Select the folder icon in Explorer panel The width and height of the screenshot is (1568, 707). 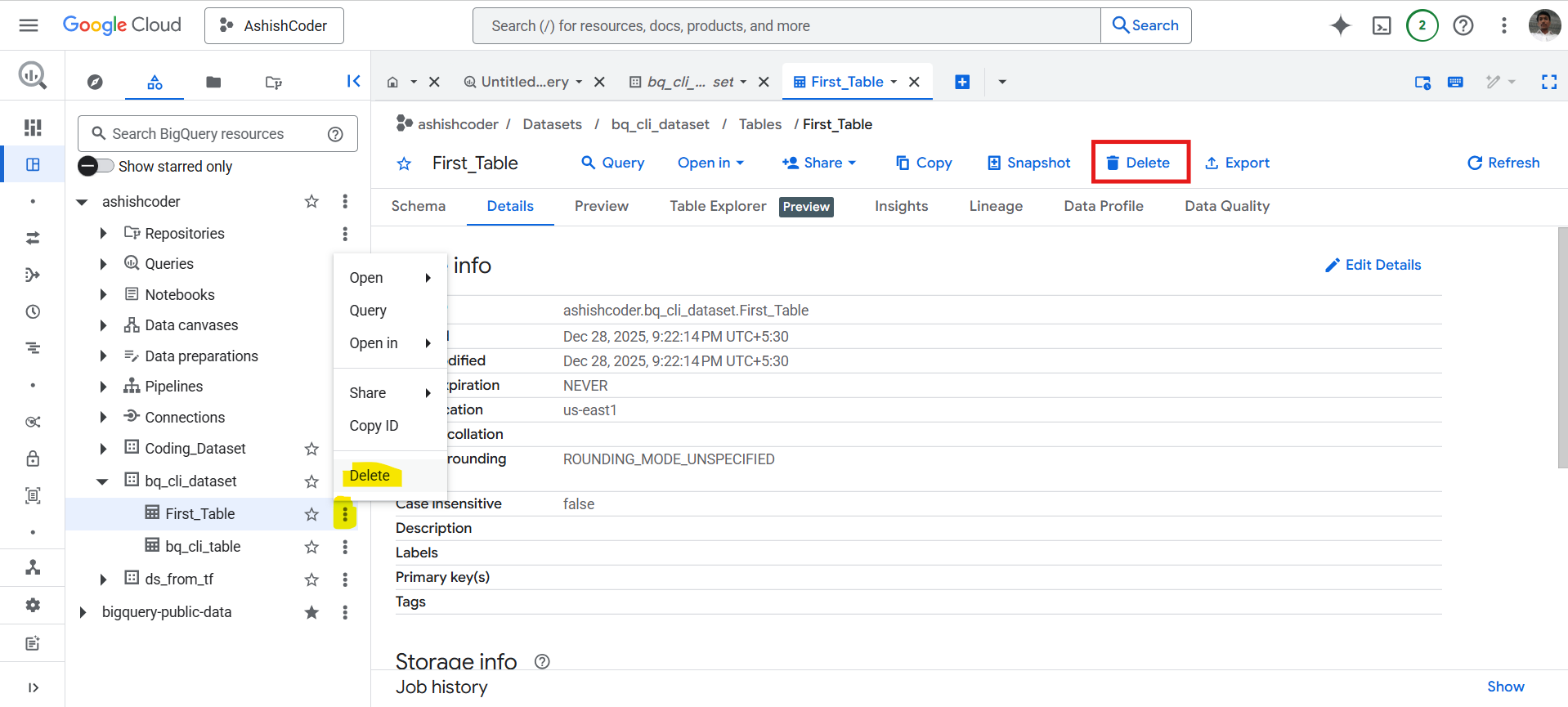[213, 82]
